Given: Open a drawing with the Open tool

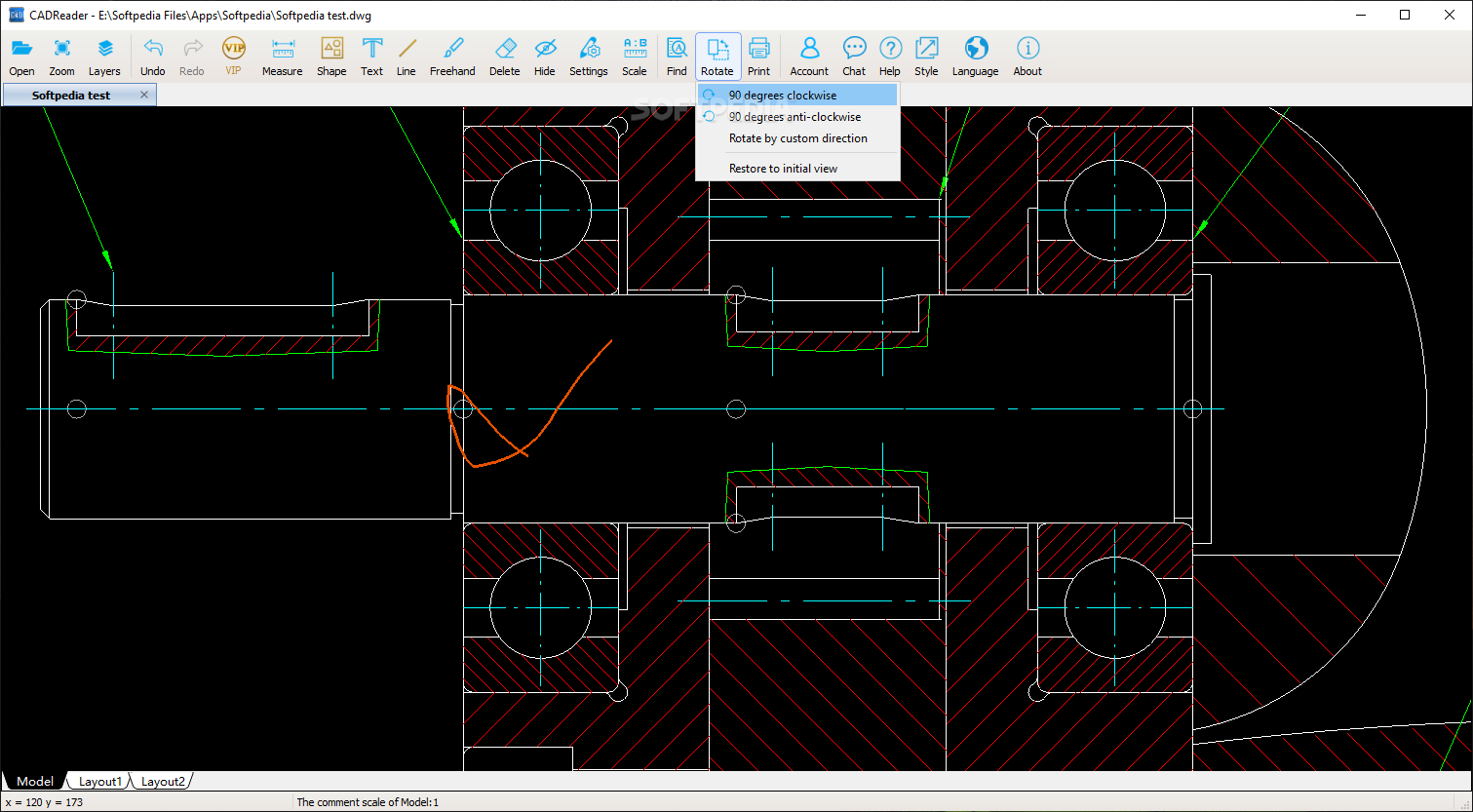Looking at the screenshot, I should [x=21, y=58].
